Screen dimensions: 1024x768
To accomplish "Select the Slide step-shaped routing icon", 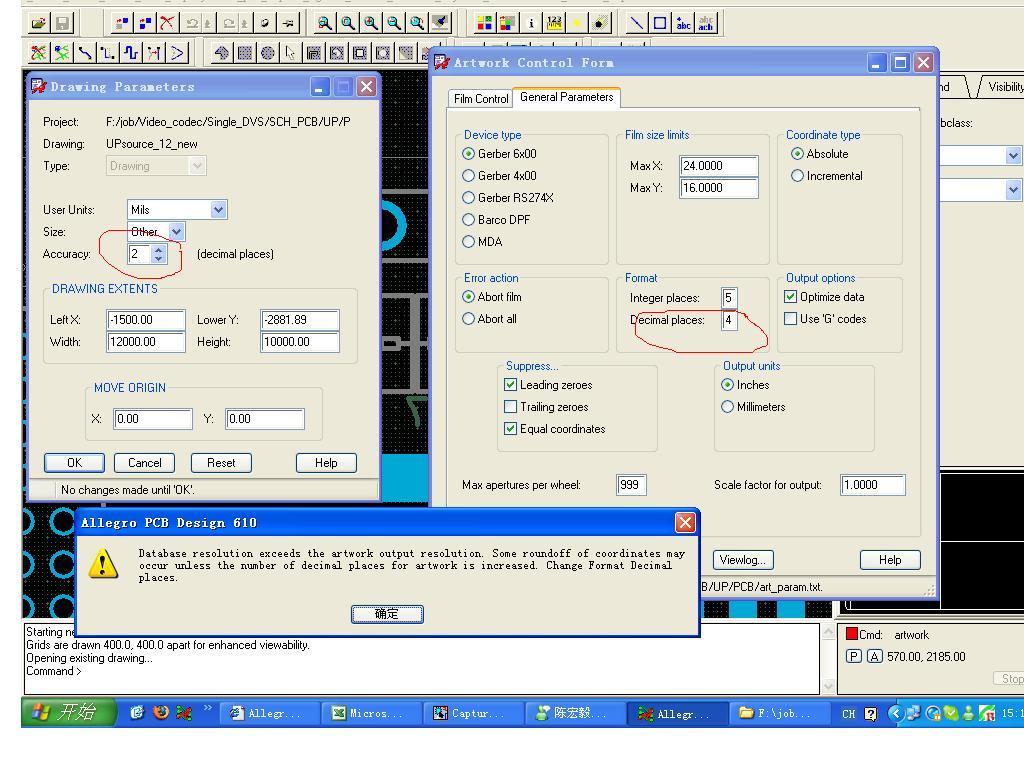I will pyautogui.click(x=108, y=52).
